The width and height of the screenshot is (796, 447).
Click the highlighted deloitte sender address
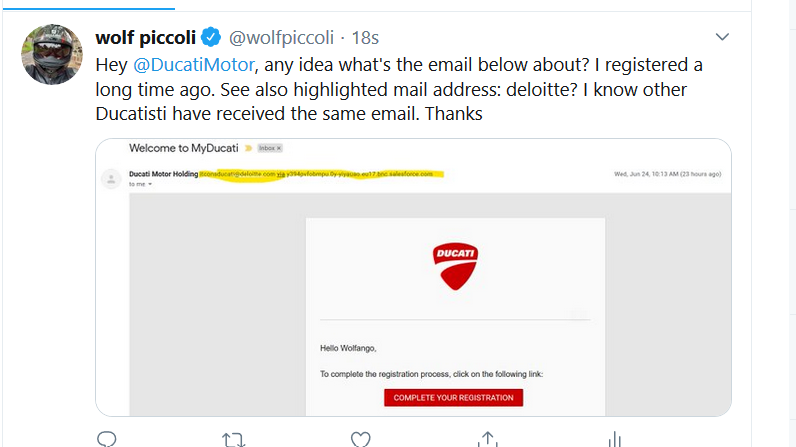pyautogui.click(x=237, y=174)
